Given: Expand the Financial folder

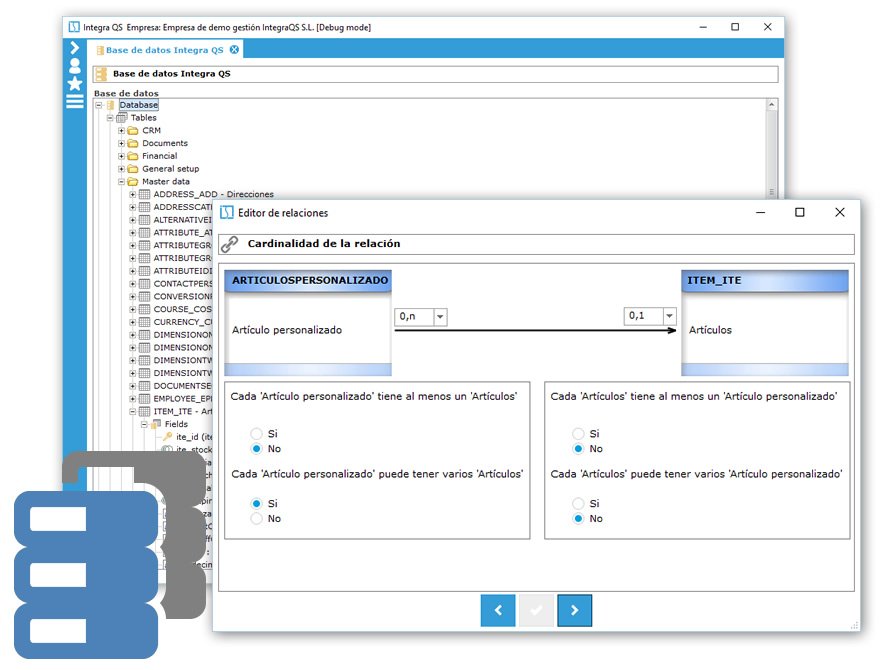Looking at the screenshot, I should pyautogui.click(x=121, y=156).
